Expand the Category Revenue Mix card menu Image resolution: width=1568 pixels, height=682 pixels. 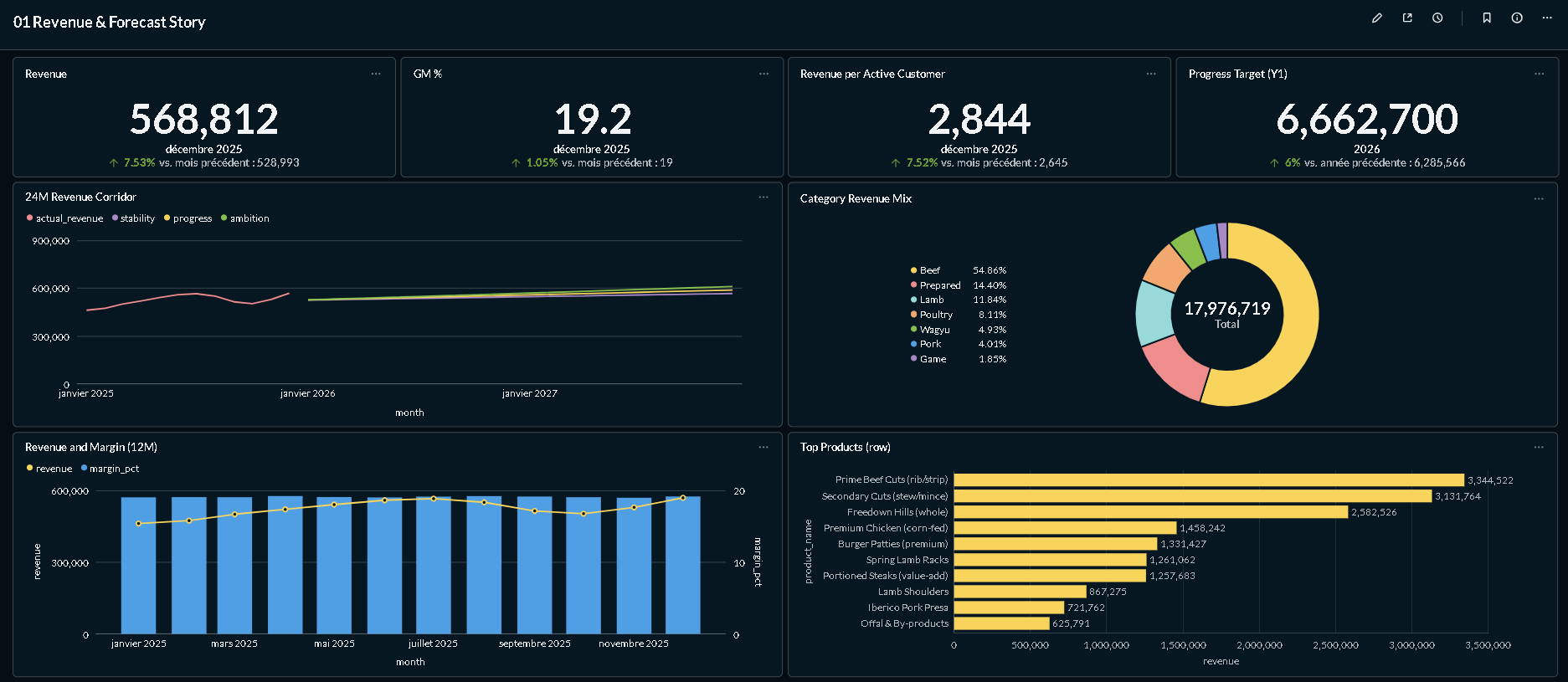click(1539, 199)
